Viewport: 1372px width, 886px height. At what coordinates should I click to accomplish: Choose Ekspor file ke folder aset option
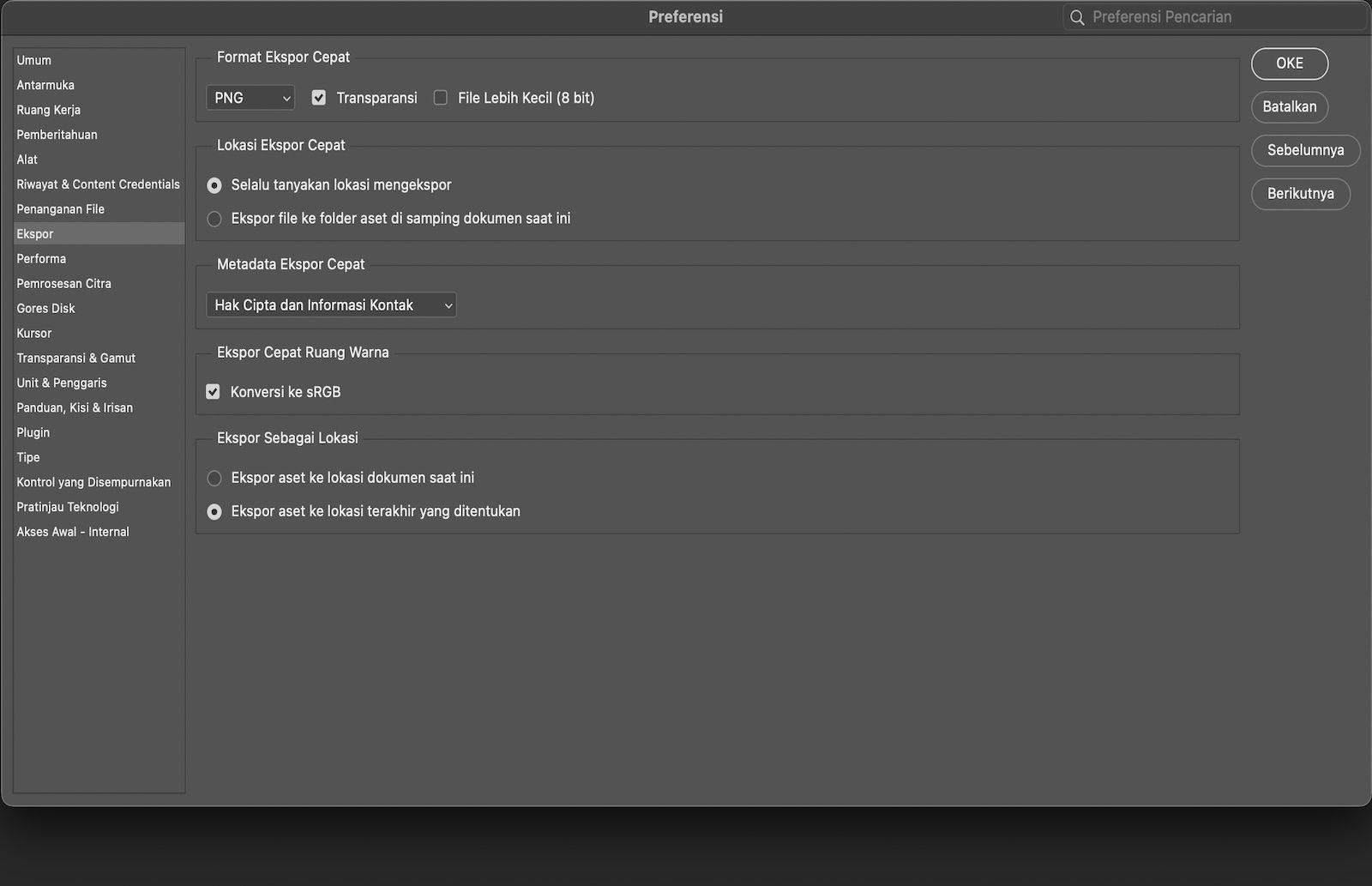click(214, 219)
